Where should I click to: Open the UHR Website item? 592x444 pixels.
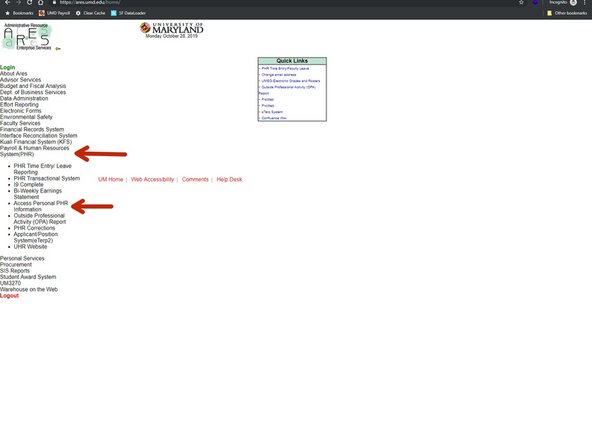[x=31, y=247]
